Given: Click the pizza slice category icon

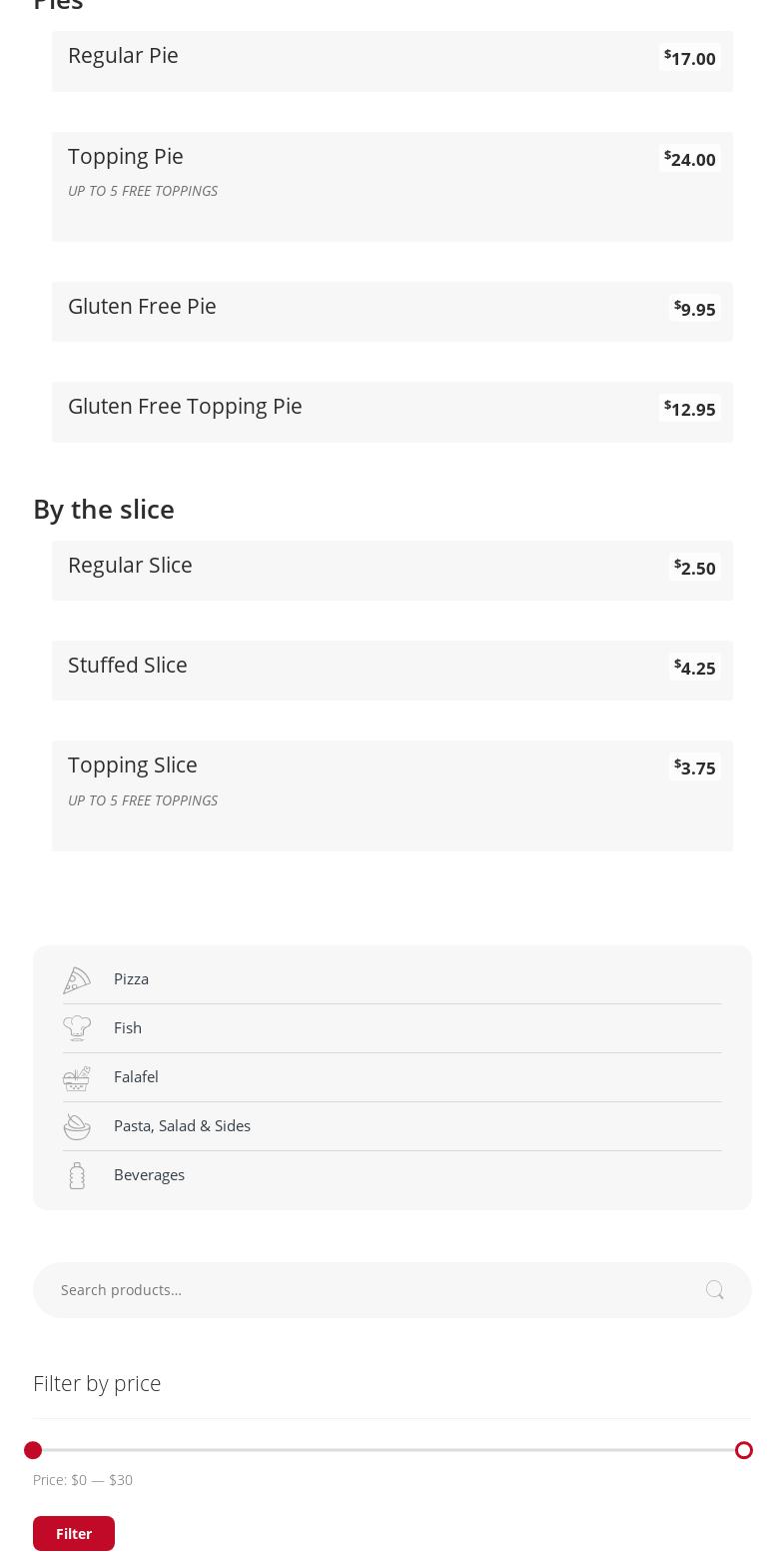Looking at the screenshot, I should [x=77, y=980].
